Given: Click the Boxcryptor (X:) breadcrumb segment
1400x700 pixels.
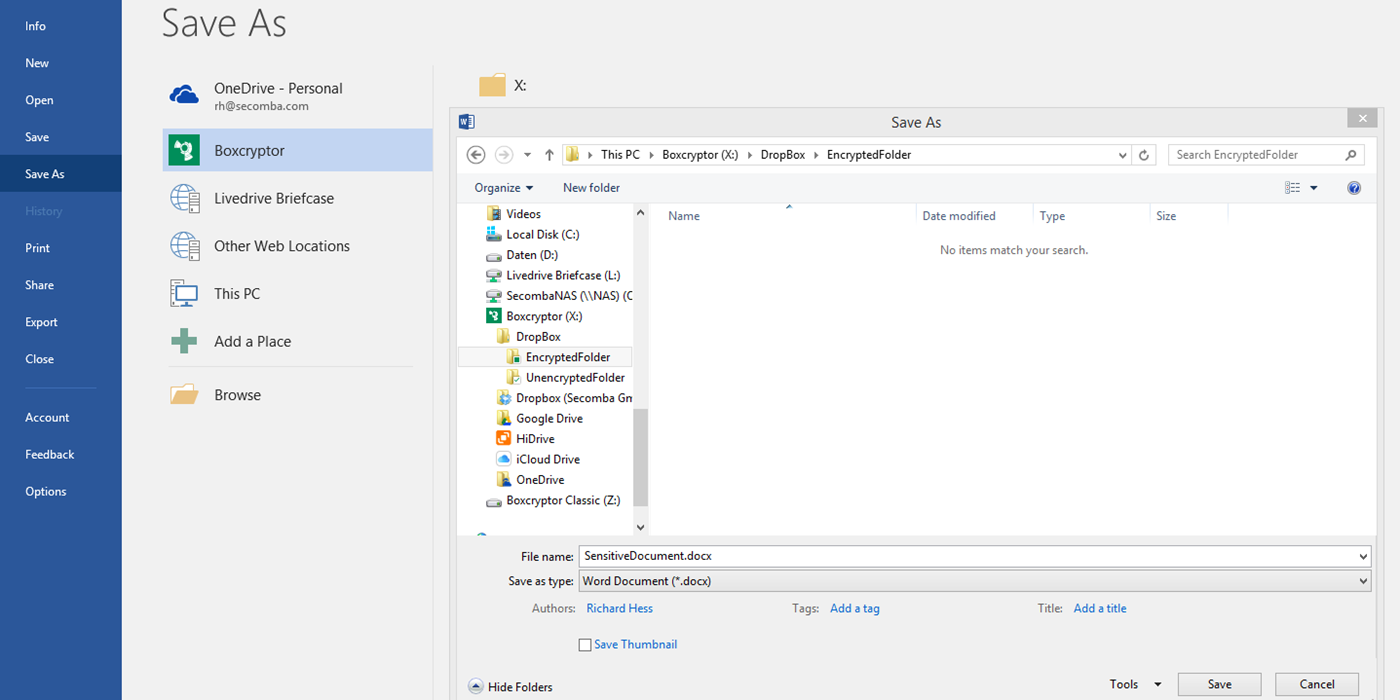Looking at the screenshot, I should pyautogui.click(x=700, y=155).
